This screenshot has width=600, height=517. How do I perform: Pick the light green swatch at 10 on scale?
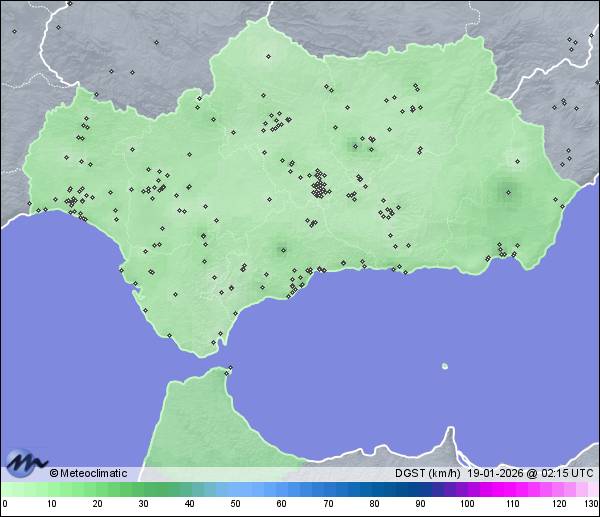coord(51,489)
